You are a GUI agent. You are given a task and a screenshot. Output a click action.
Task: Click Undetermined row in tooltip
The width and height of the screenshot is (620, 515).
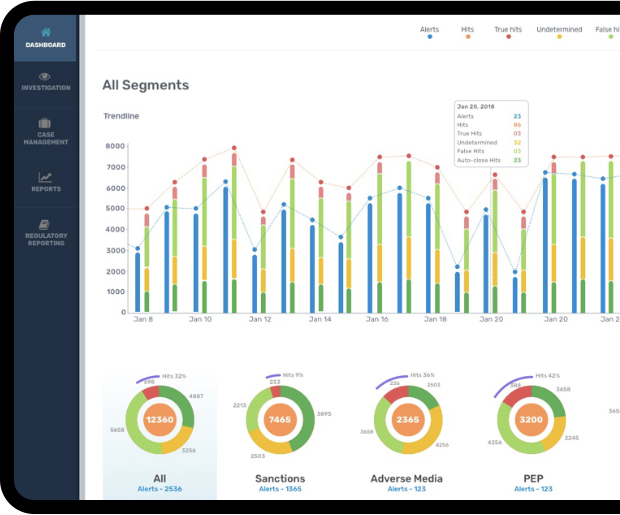(489, 142)
